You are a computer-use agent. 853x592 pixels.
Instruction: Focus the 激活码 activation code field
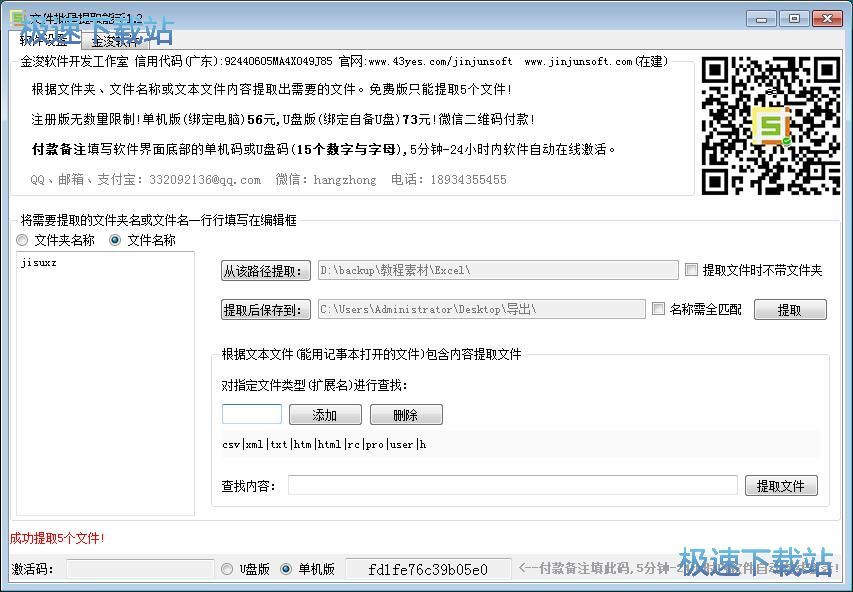[140, 569]
